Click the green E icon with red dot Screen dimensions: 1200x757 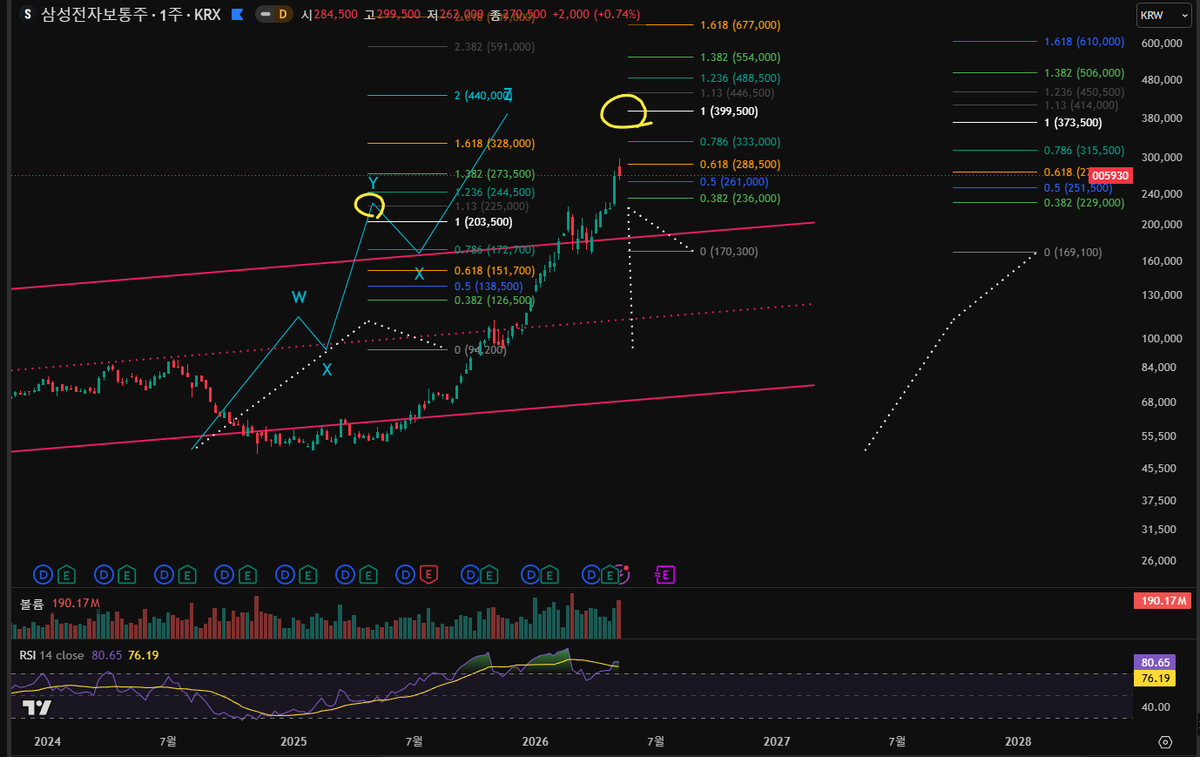pos(612,574)
